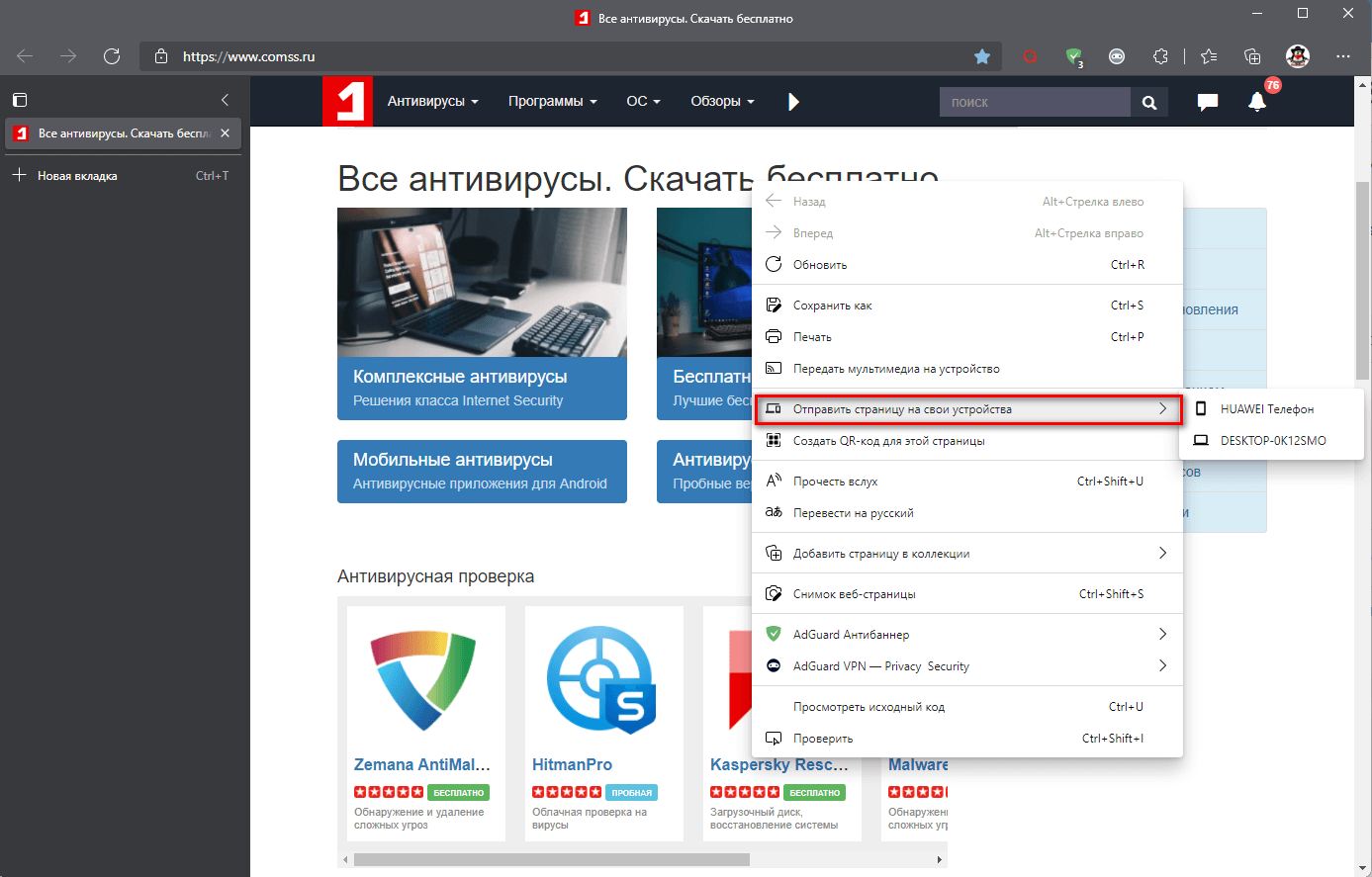Click the carousel horizontal scrollbar thumb
The height and width of the screenshot is (877, 1372).
coord(551,859)
